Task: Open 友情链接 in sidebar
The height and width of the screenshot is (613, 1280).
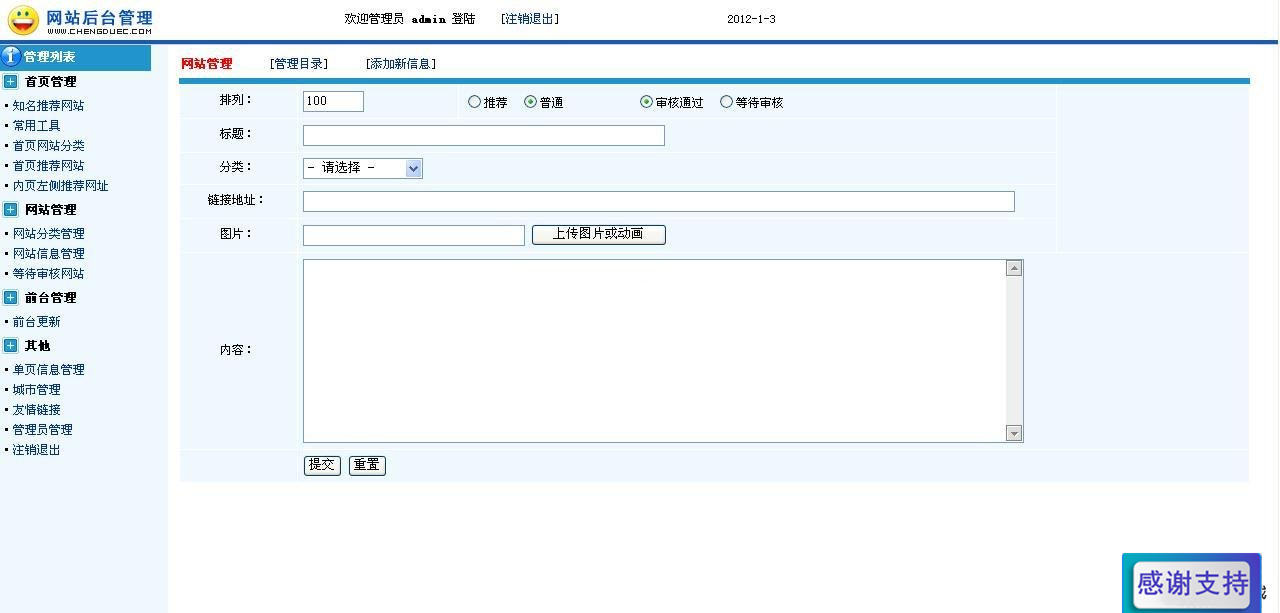Action: [x=36, y=410]
